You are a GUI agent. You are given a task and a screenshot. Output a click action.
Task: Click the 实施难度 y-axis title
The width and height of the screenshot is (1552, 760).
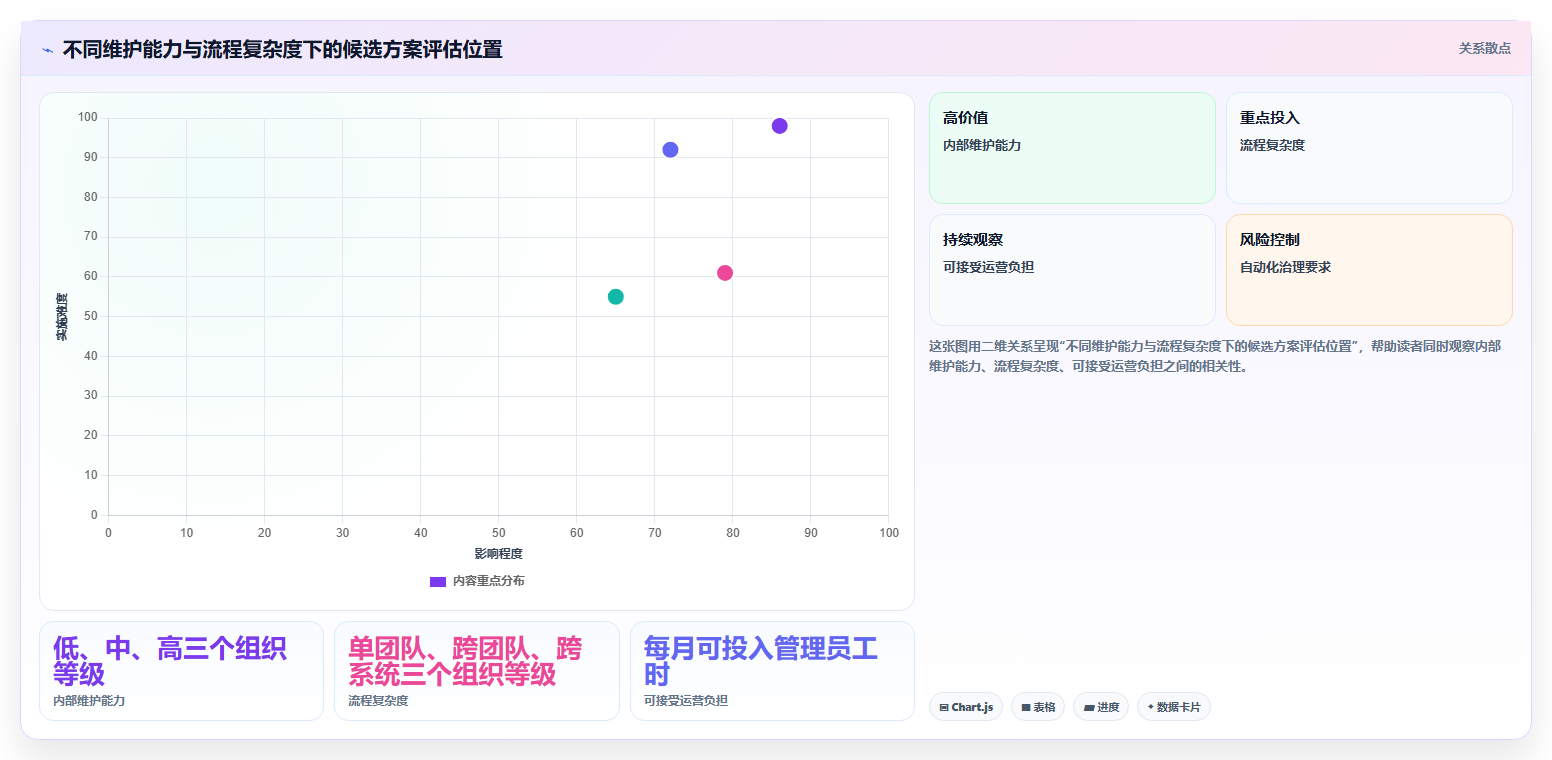pyautogui.click(x=62, y=317)
